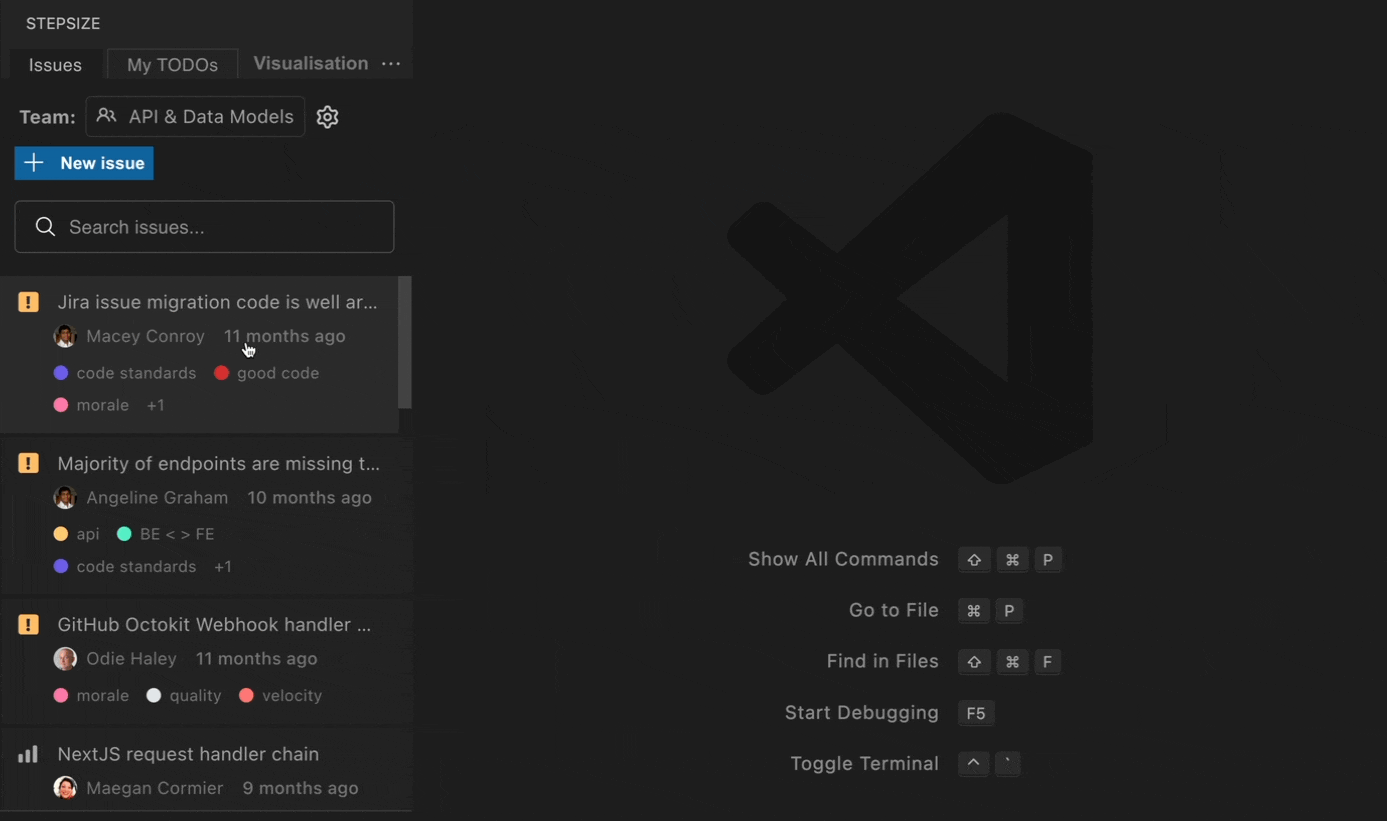Click the bar chart icon on NextJS issue
The height and width of the screenshot is (821, 1387).
tap(27, 753)
